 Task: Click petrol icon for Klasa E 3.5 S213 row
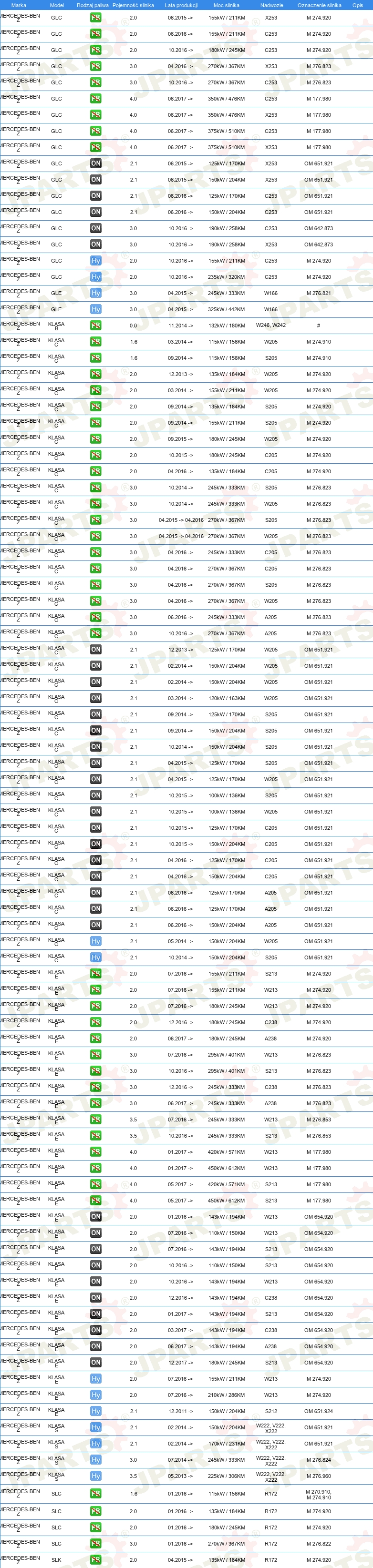[x=96, y=1136]
